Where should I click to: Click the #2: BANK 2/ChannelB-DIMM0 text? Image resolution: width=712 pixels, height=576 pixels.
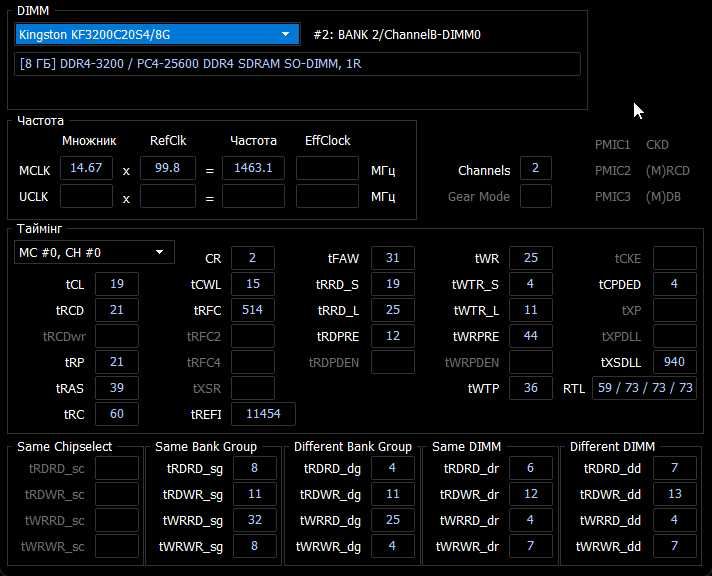click(x=397, y=35)
